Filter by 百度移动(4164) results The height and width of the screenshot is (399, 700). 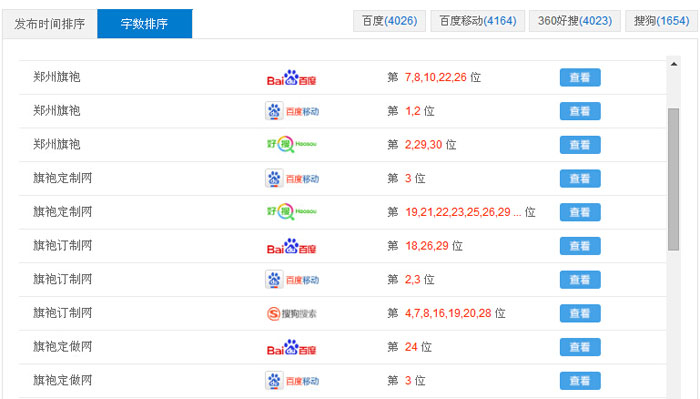(478, 21)
